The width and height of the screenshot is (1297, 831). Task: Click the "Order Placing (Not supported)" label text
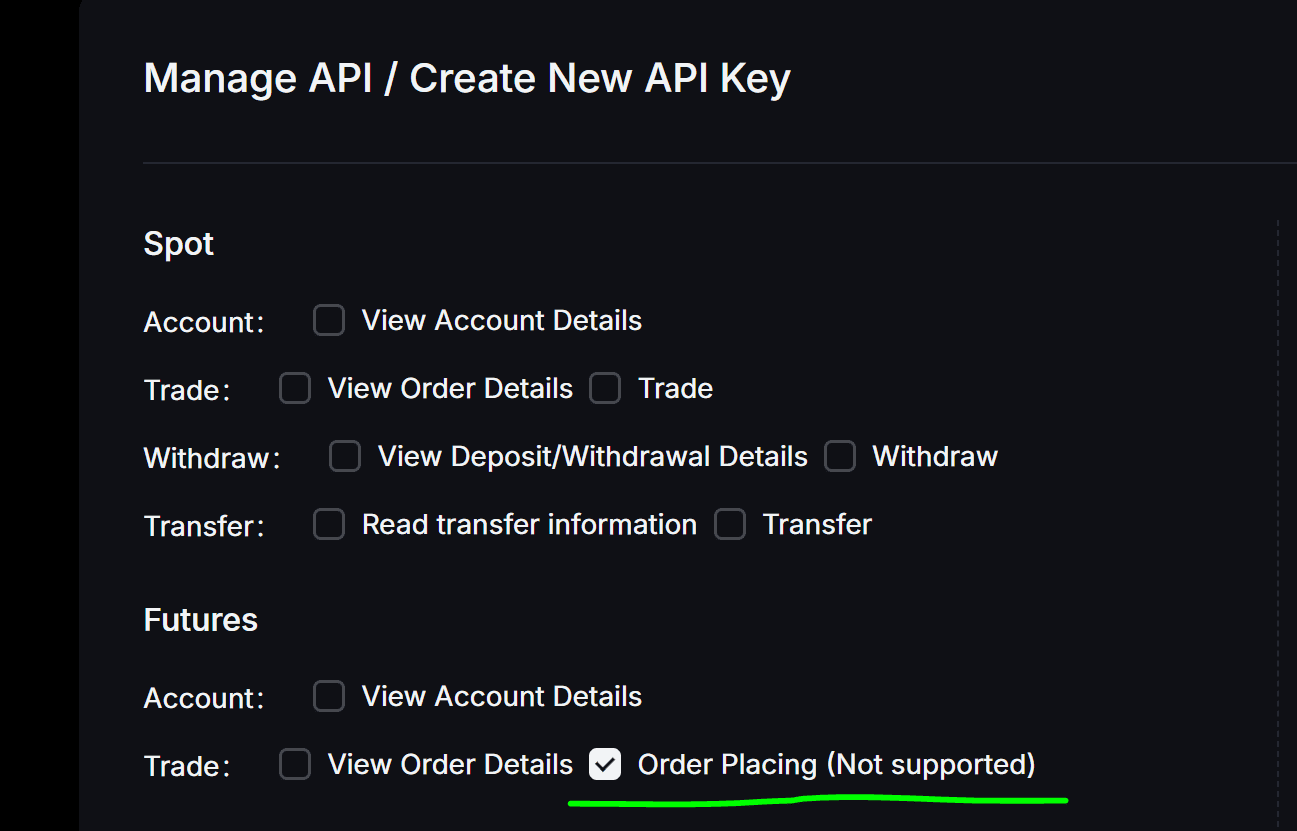836,765
